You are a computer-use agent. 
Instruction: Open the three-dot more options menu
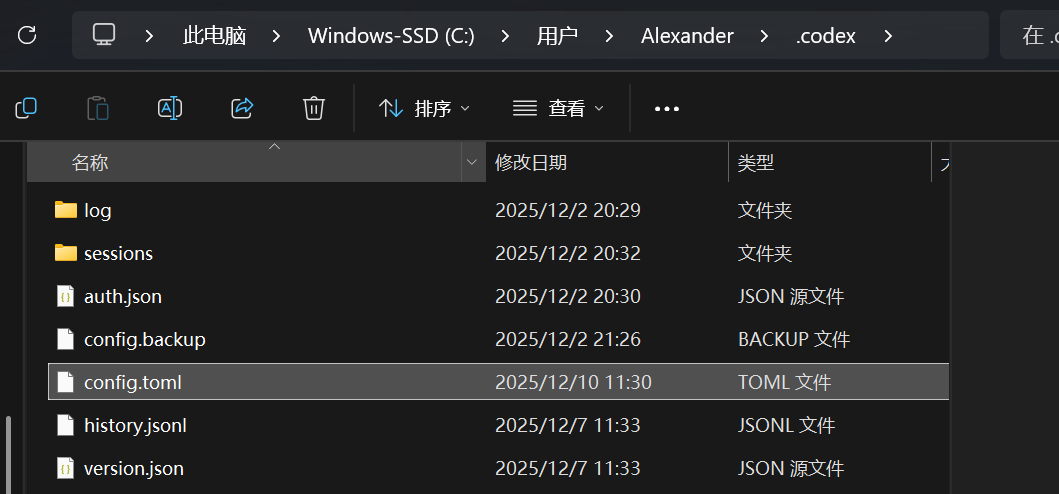point(667,109)
